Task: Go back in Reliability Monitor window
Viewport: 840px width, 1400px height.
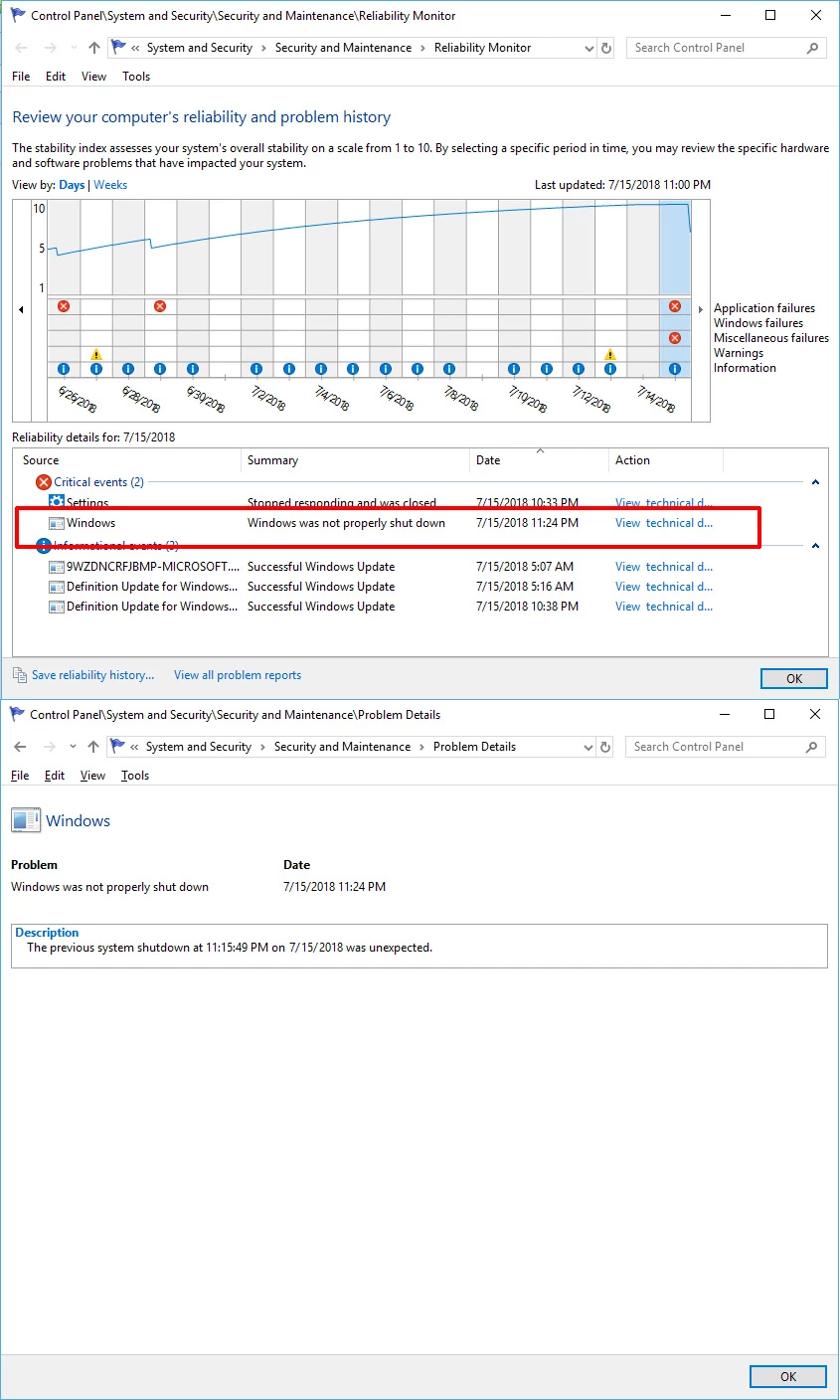Action: (x=22, y=48)
